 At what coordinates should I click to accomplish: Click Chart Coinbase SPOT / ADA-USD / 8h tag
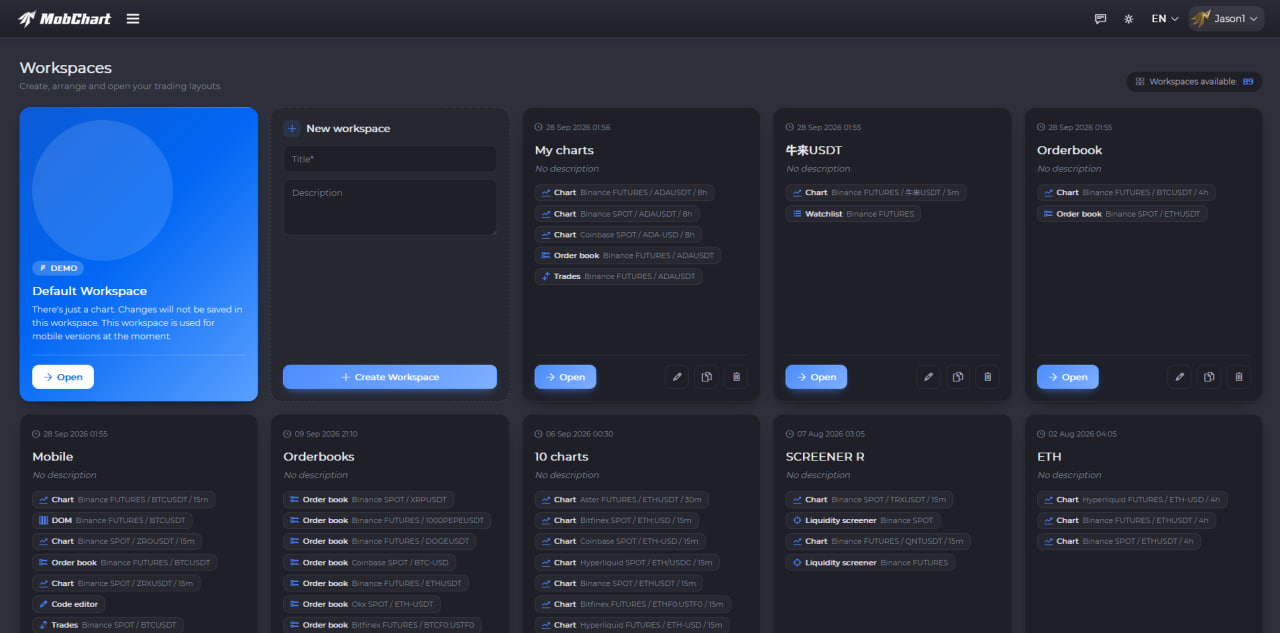(x=618, y=235)
